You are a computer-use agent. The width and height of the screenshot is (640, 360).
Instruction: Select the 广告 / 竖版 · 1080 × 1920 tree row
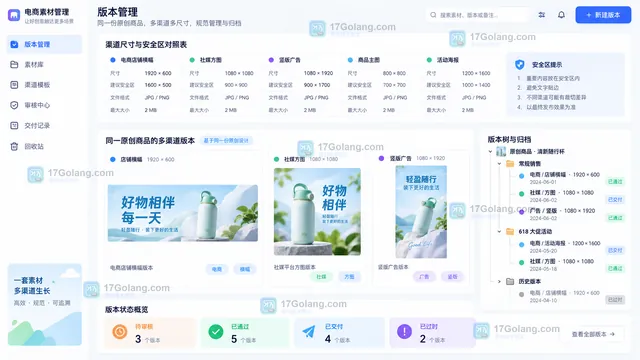(571, 214)
